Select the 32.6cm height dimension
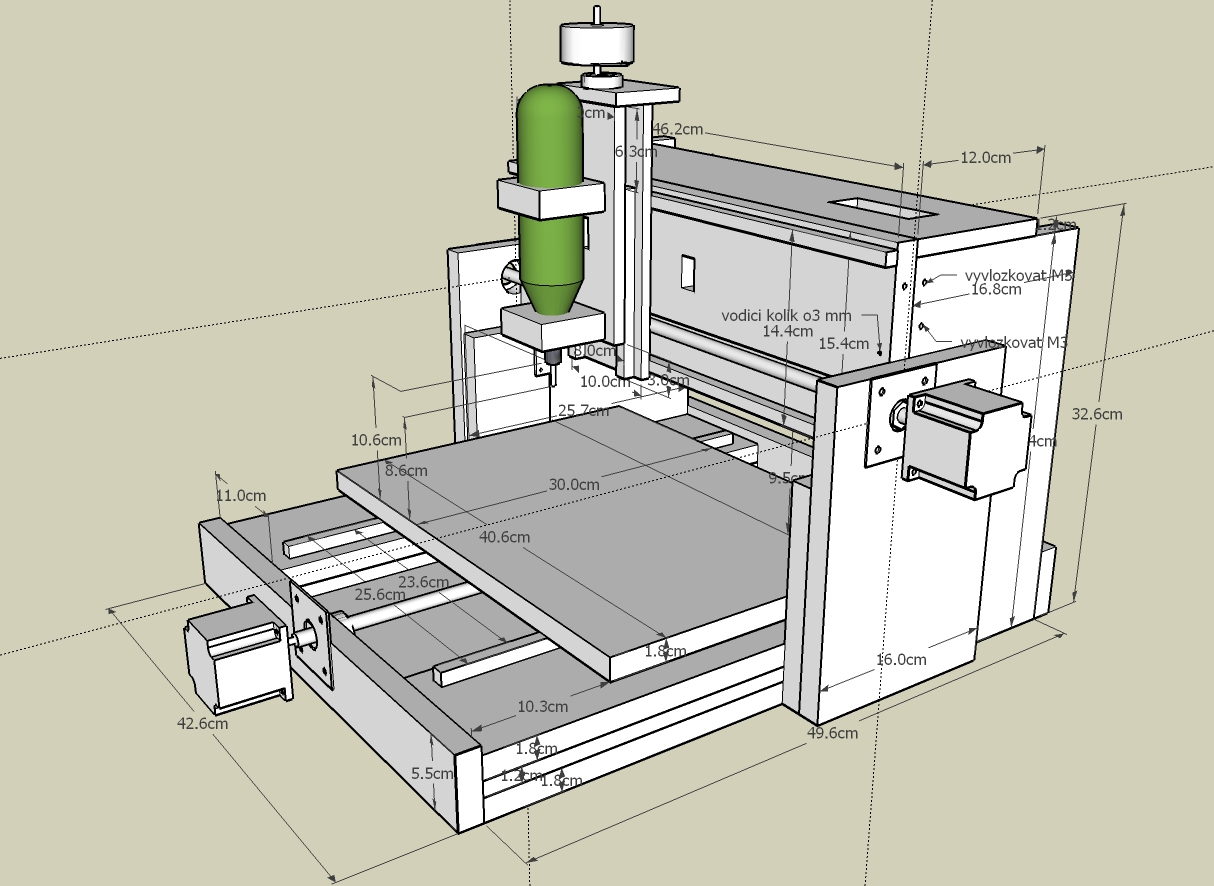Image resolution: width=1214 pixels, height=886 pixels. pos(1097,413)
